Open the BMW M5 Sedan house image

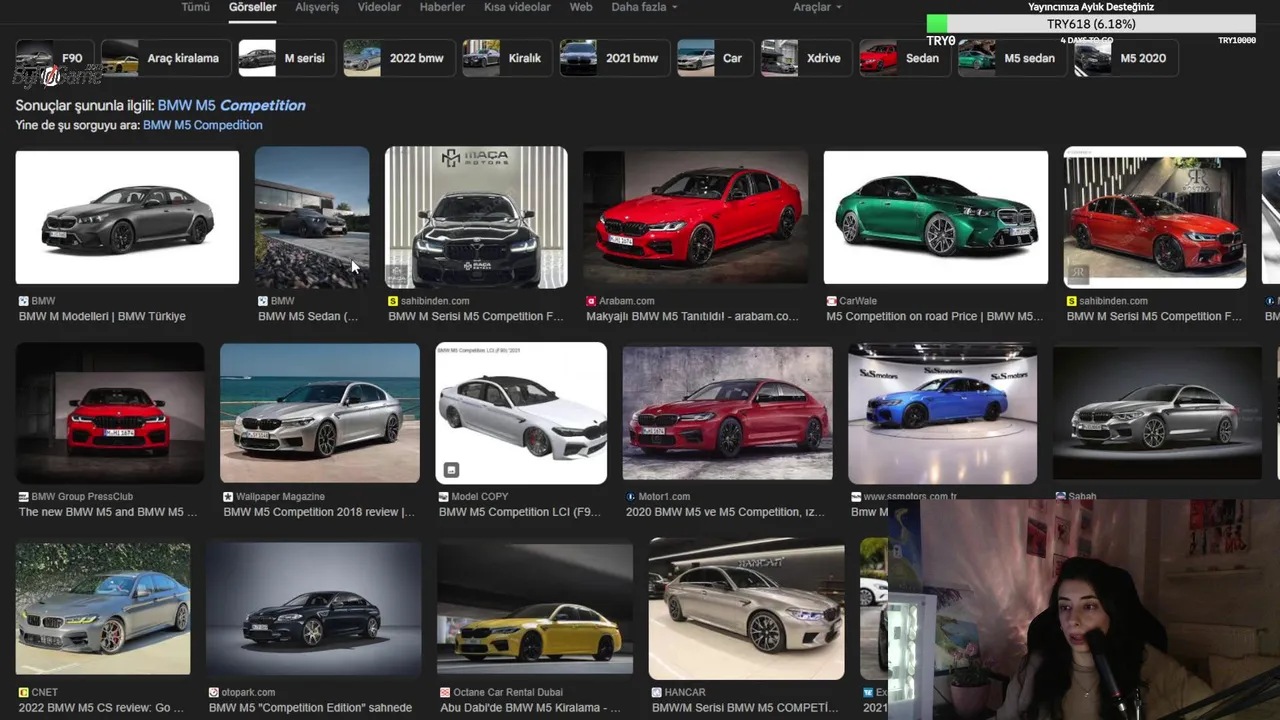tap(312, 217)
